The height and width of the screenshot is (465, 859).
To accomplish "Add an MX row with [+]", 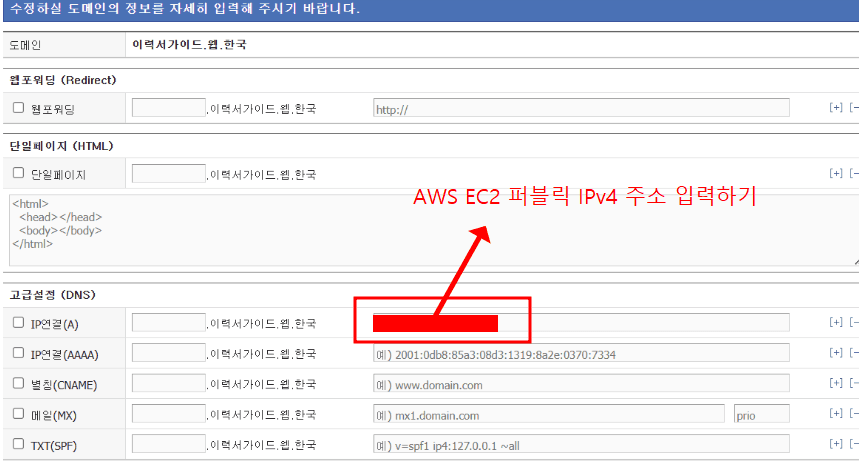I will point(836,414).
